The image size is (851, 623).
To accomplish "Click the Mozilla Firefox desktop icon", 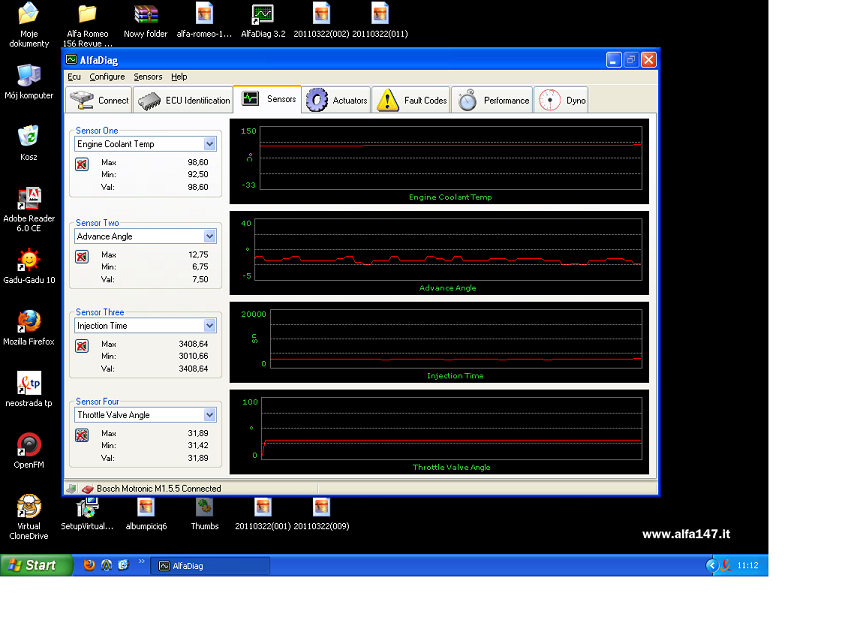I will (x=29, y=322).
